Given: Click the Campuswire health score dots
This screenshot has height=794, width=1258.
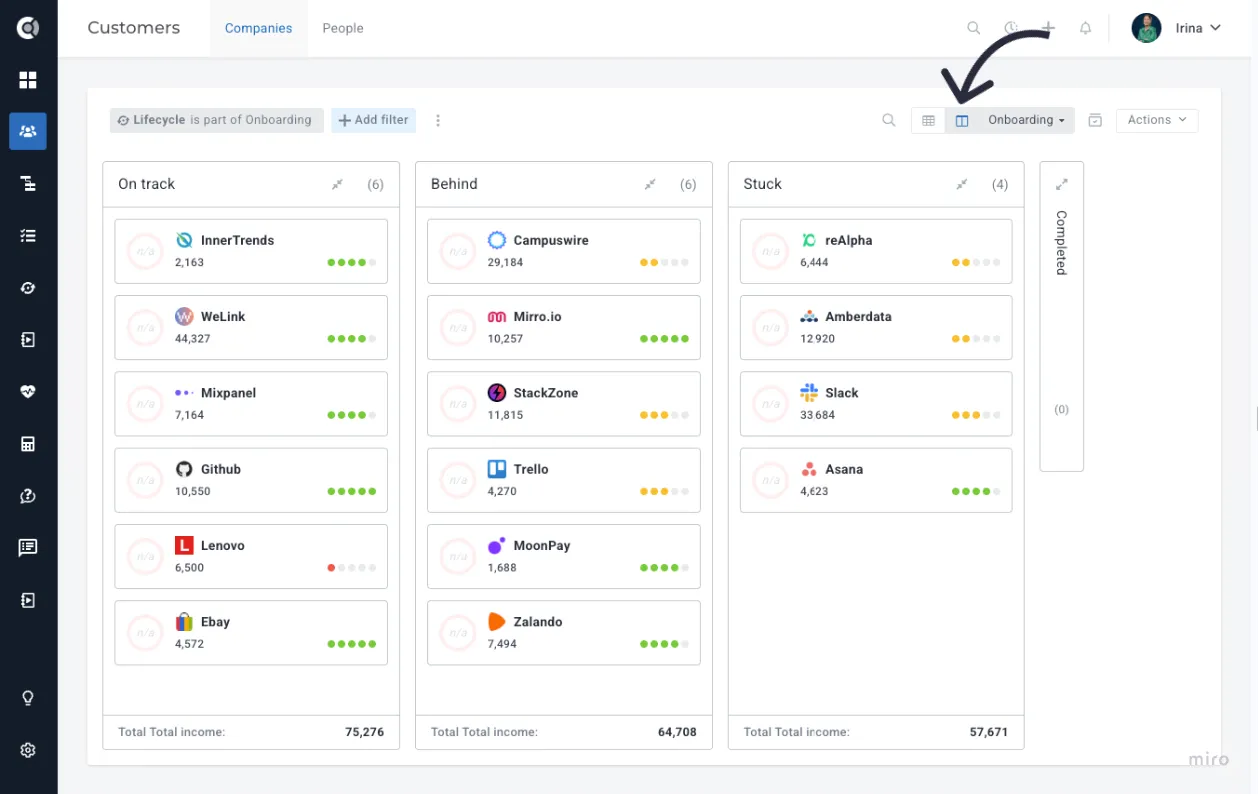Looking at the screenshot, I should [665, 262].
